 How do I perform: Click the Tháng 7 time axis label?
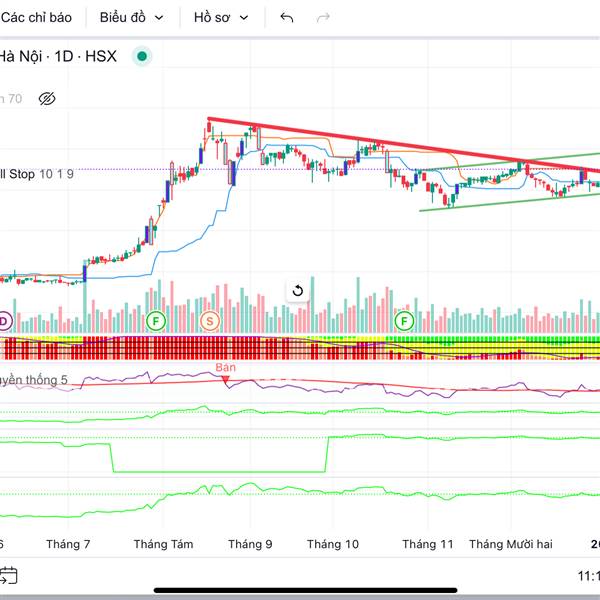tap(68, 544)
